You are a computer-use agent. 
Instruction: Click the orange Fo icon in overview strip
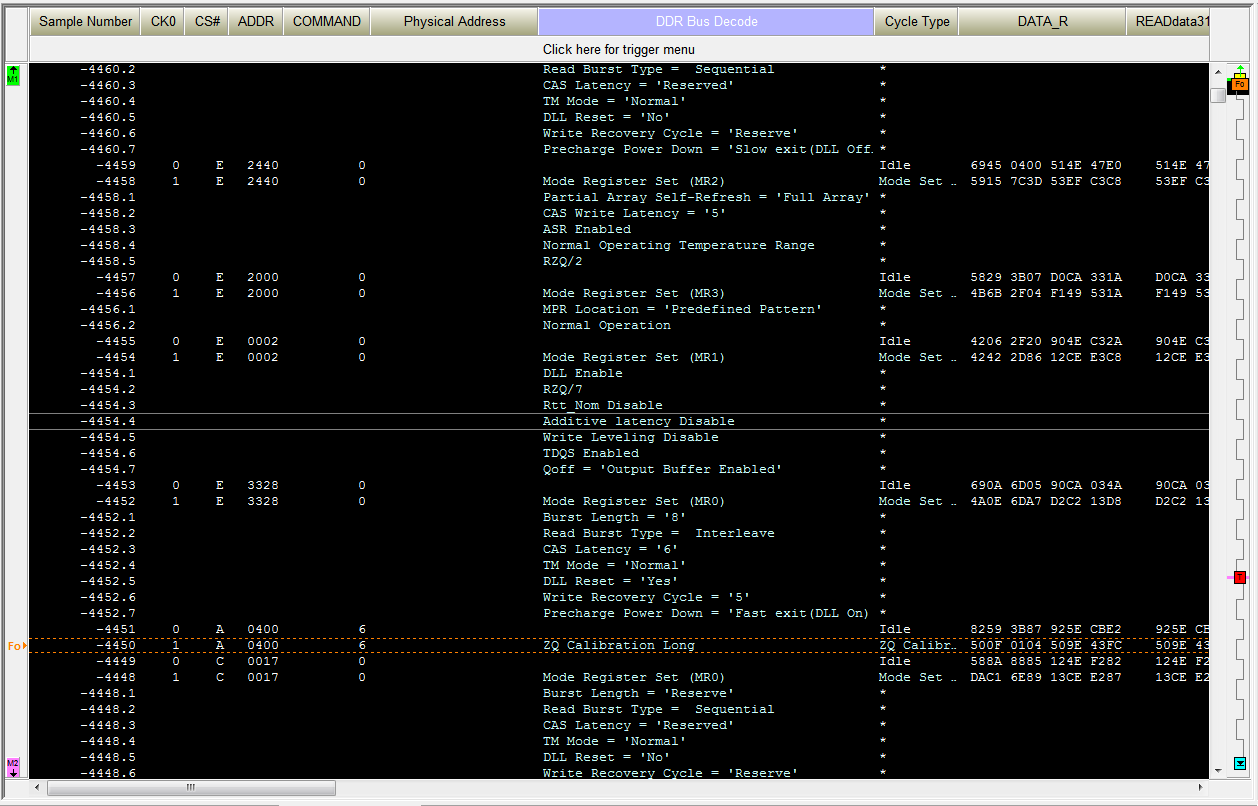coord(1239,85)
